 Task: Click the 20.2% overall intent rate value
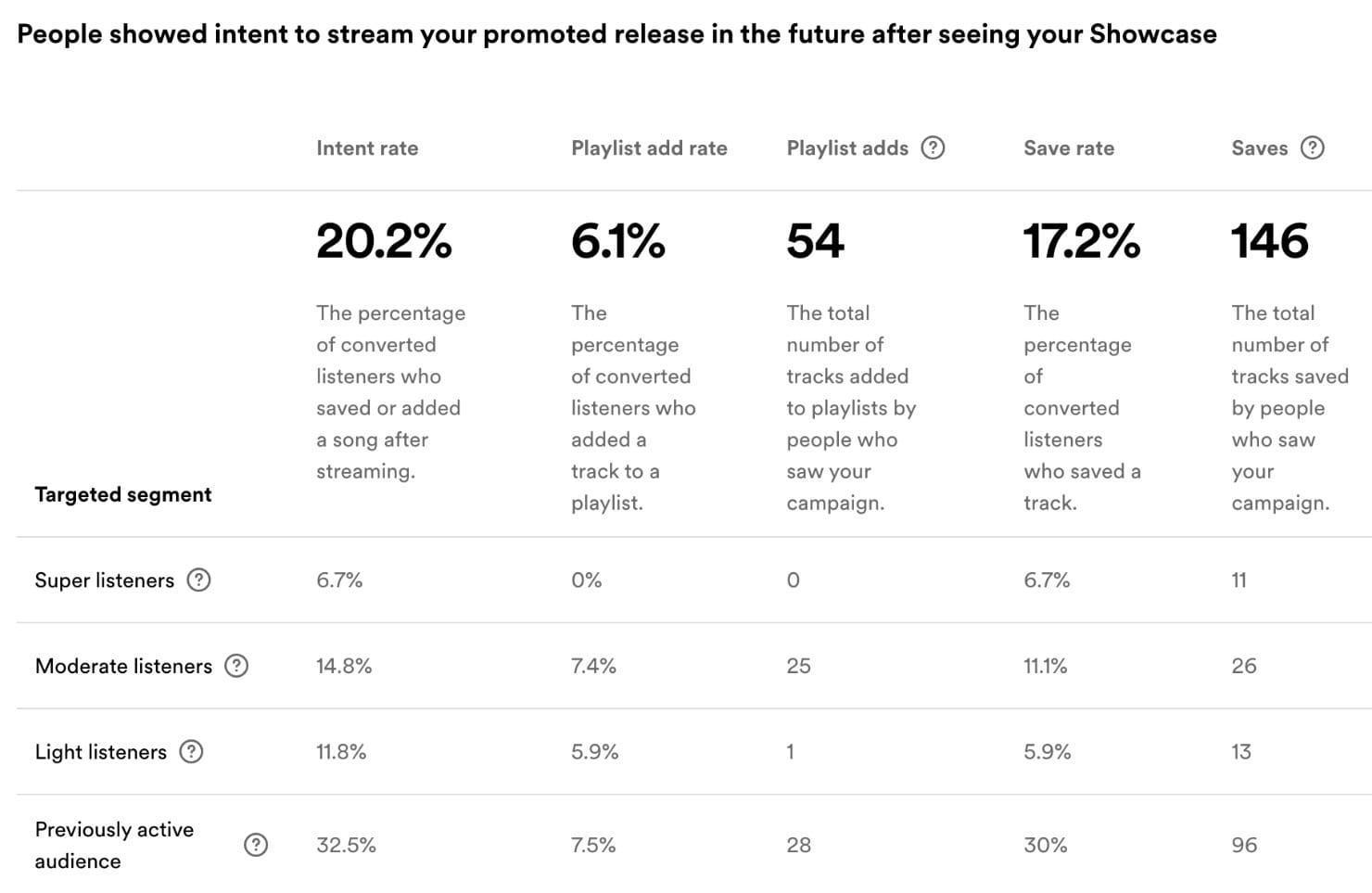tap(384, 241)
